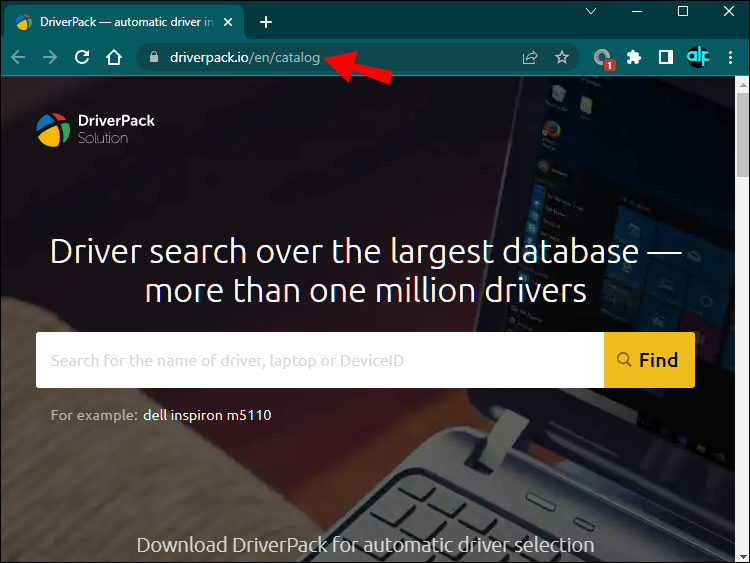Reload the page with the refresh icon

coord(82,57)
